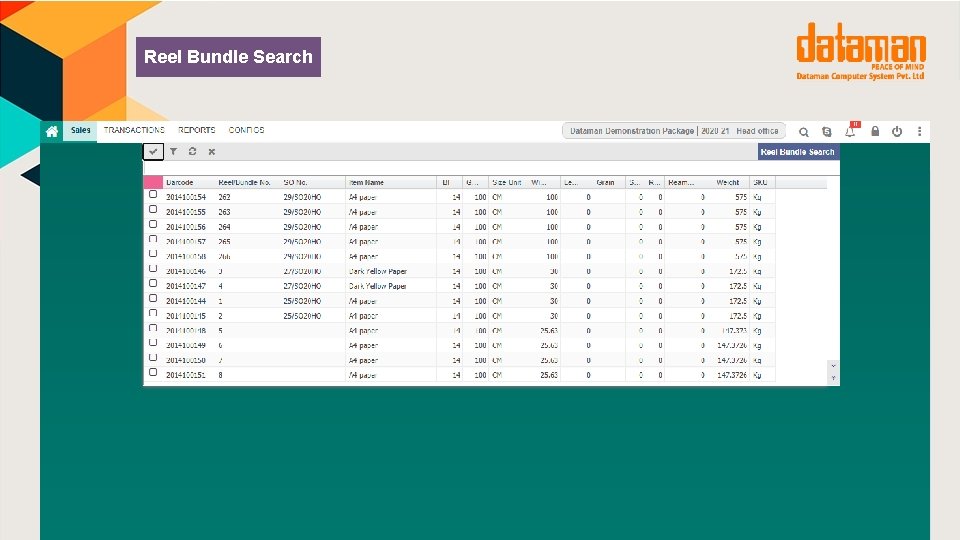960x540 pixels.
Task: Click the SKU column header
Action: tap(760, 182)
